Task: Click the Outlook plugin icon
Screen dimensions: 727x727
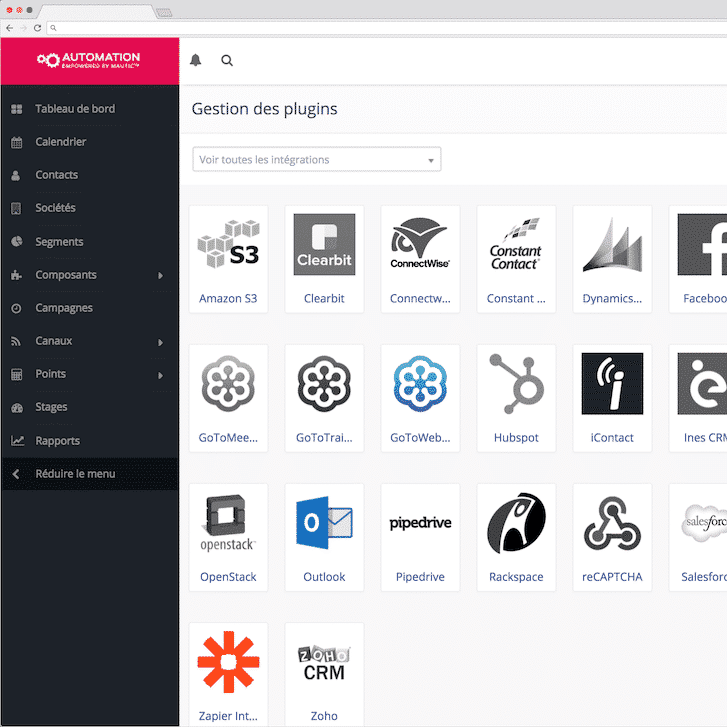Action: point(324,523)
